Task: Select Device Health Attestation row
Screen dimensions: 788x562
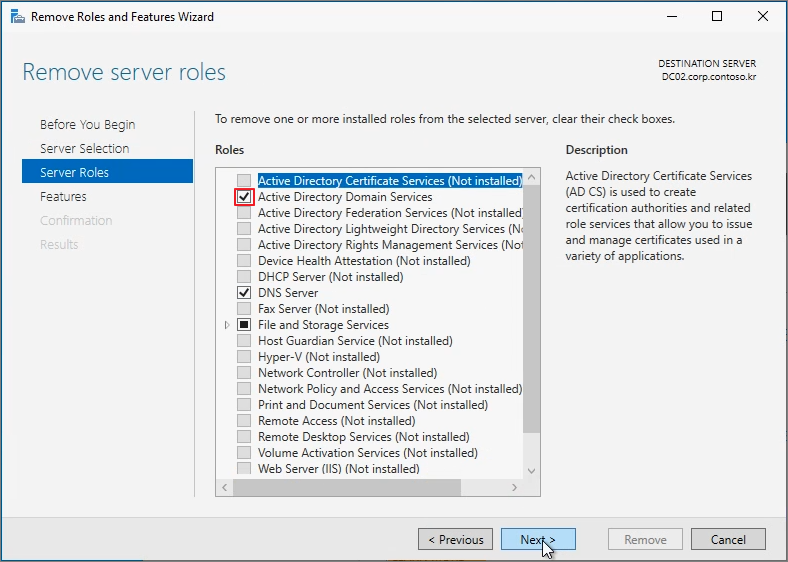Action: tap(364, 261)
